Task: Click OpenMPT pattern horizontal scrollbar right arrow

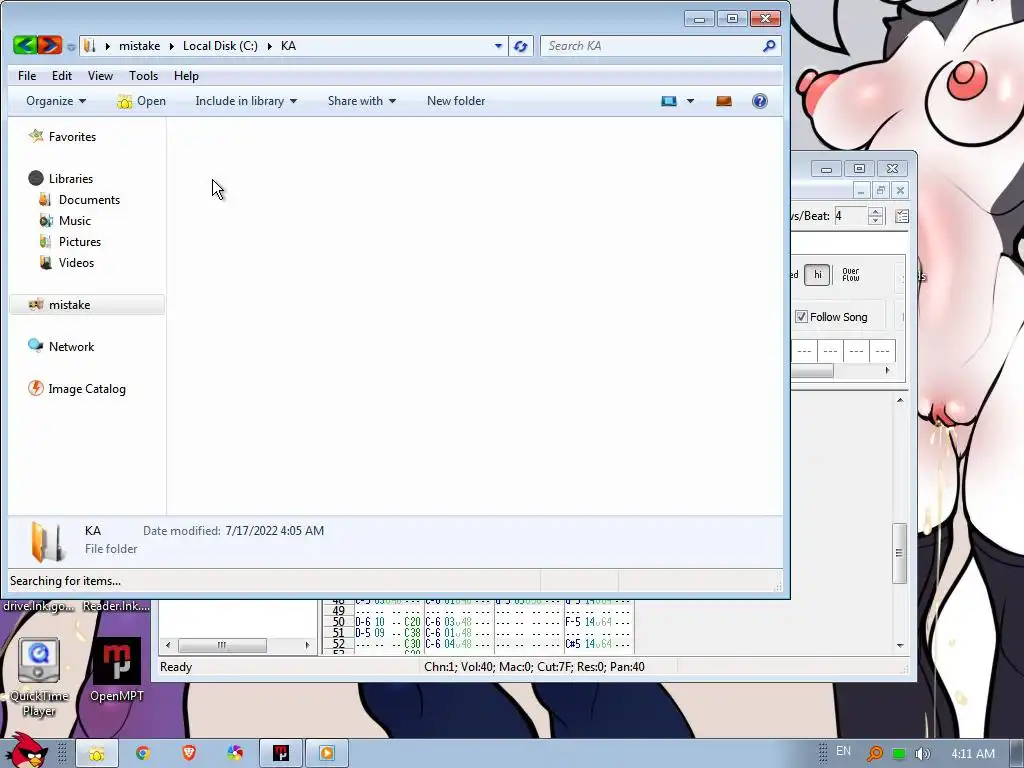Action: [887, 370]
